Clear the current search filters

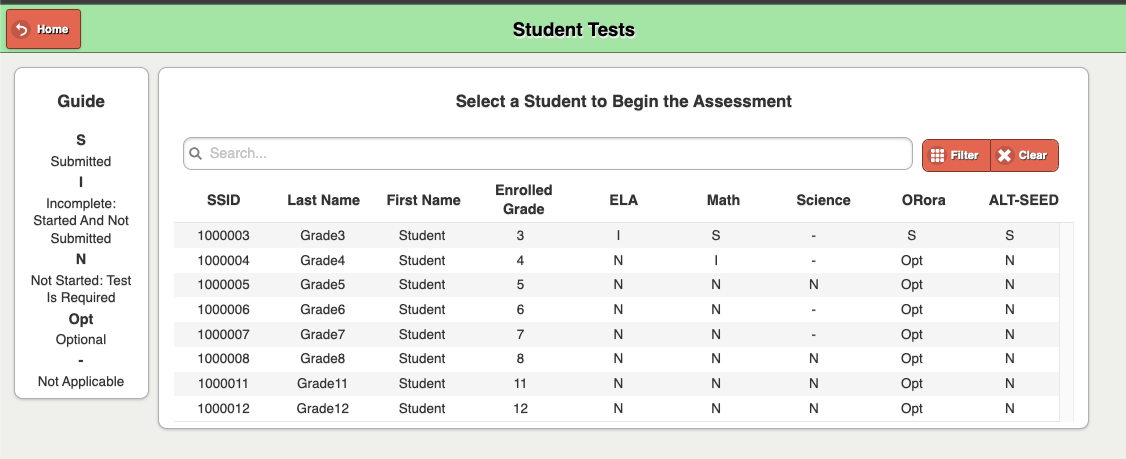pyautogui.click(x=1024, y=155)
